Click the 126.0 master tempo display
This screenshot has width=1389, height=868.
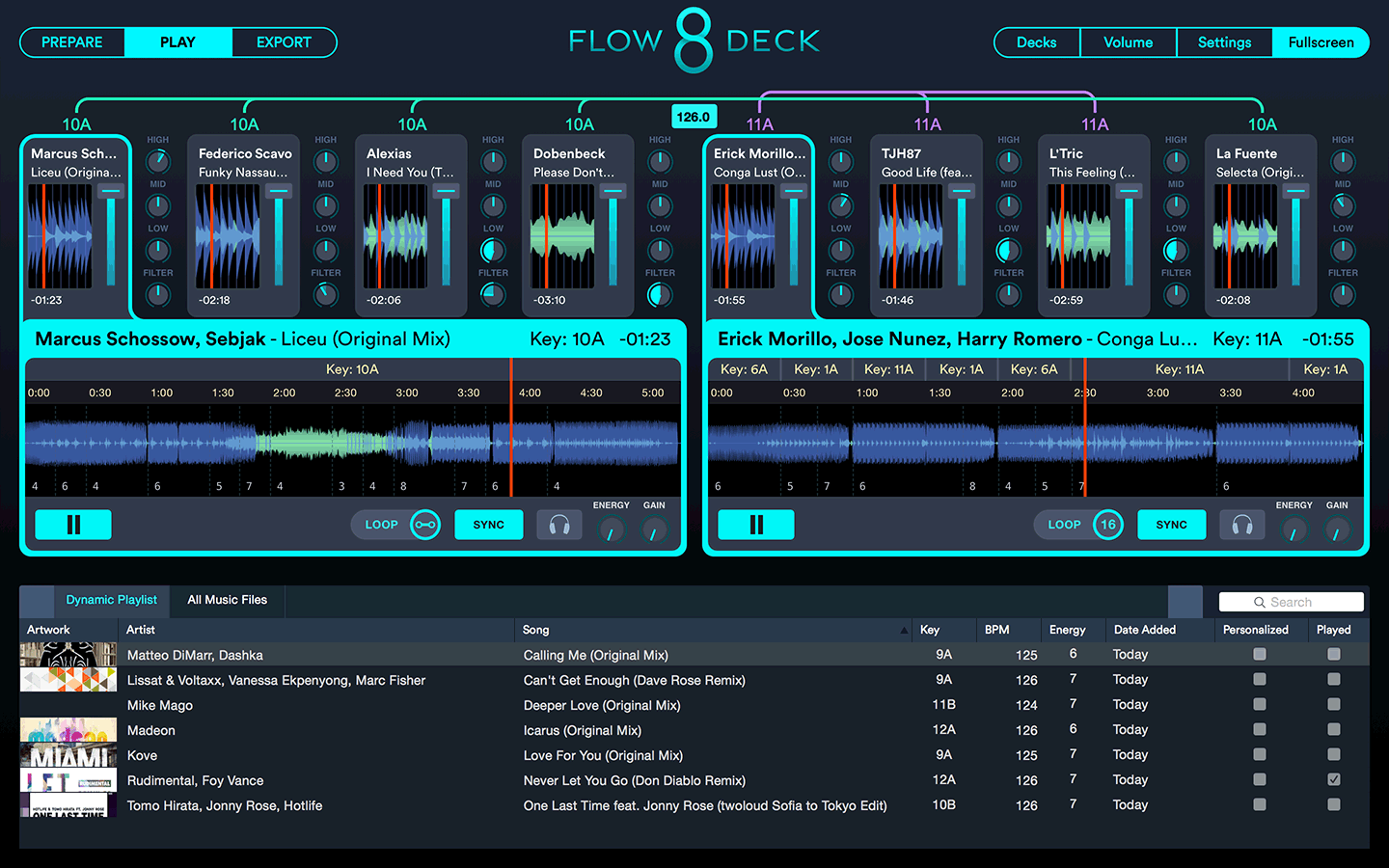click(x=694, y=117)
